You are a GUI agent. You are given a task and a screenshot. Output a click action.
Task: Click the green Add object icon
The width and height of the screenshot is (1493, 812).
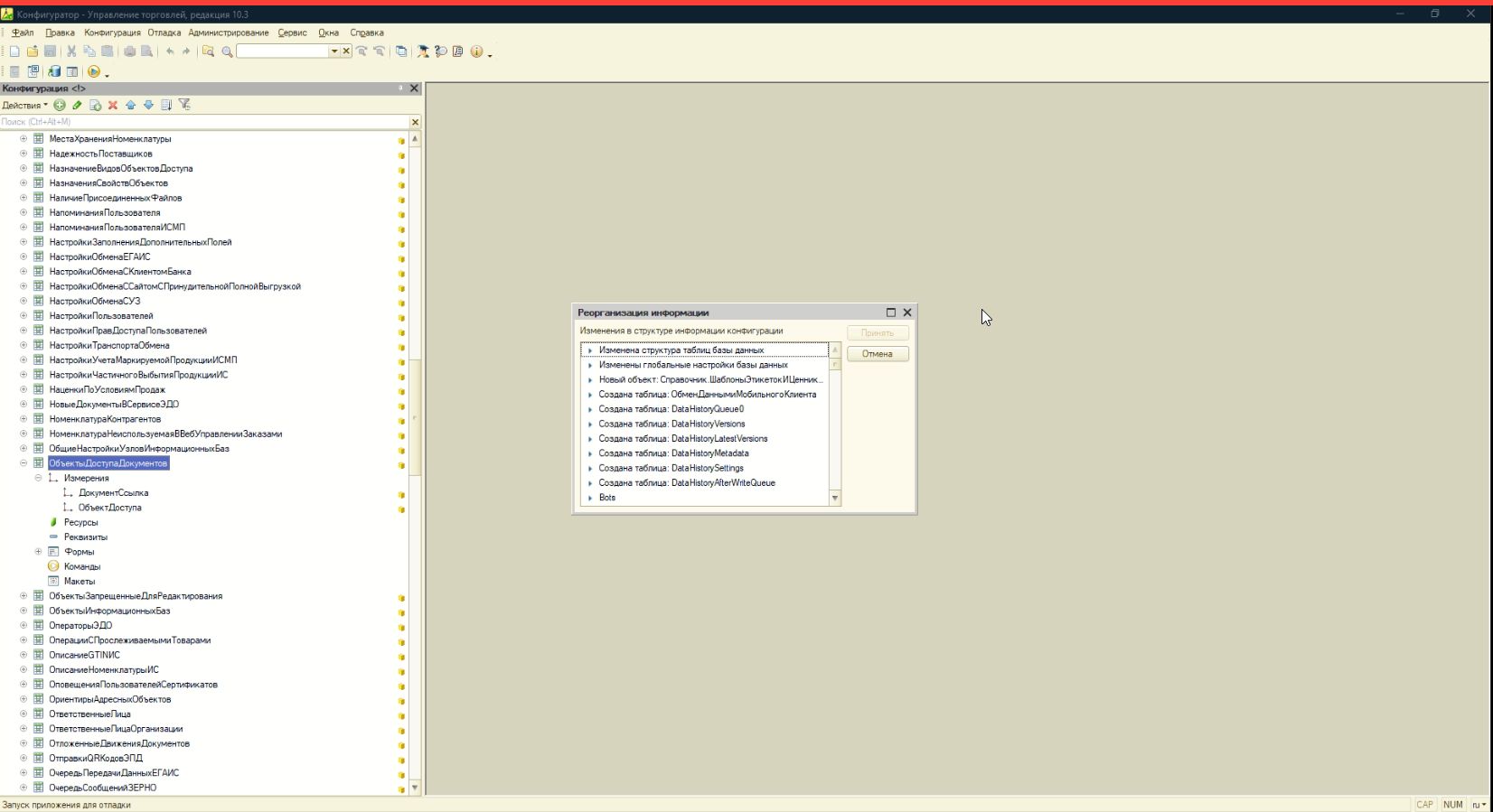60,105
